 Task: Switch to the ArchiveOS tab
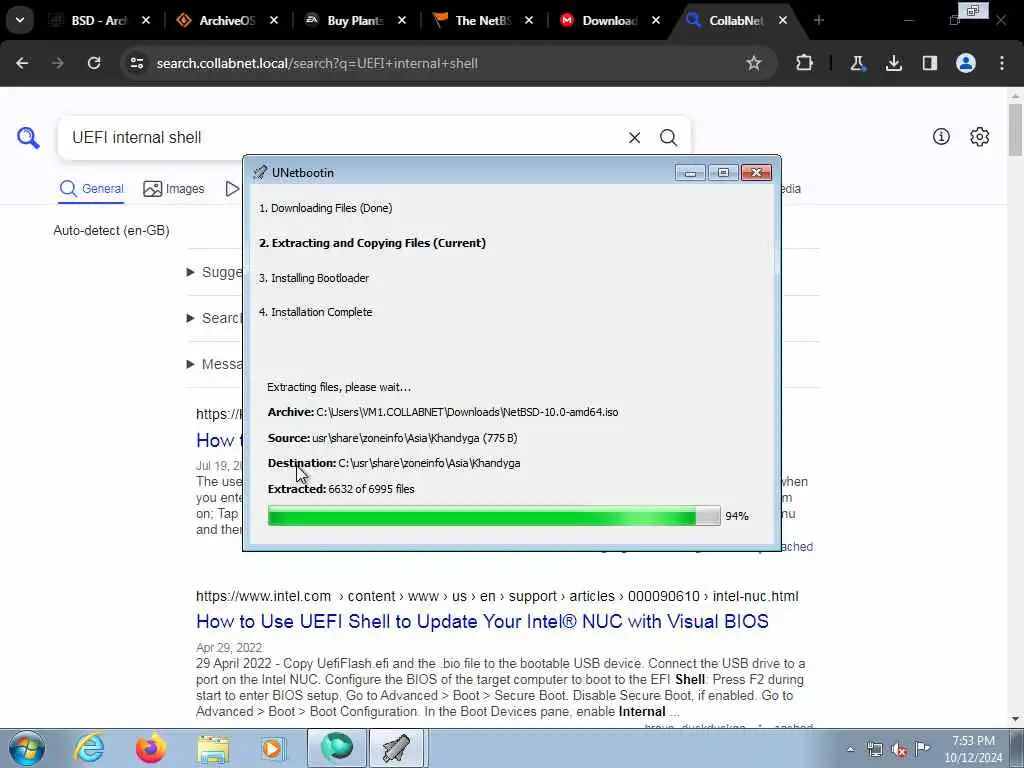(226, 21)
